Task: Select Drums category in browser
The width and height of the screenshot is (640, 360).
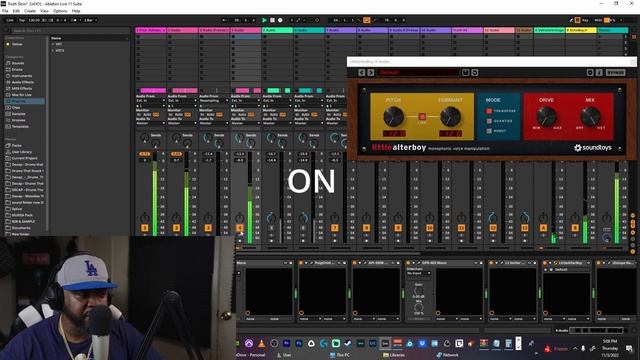Action: click(x=17, y=69)
